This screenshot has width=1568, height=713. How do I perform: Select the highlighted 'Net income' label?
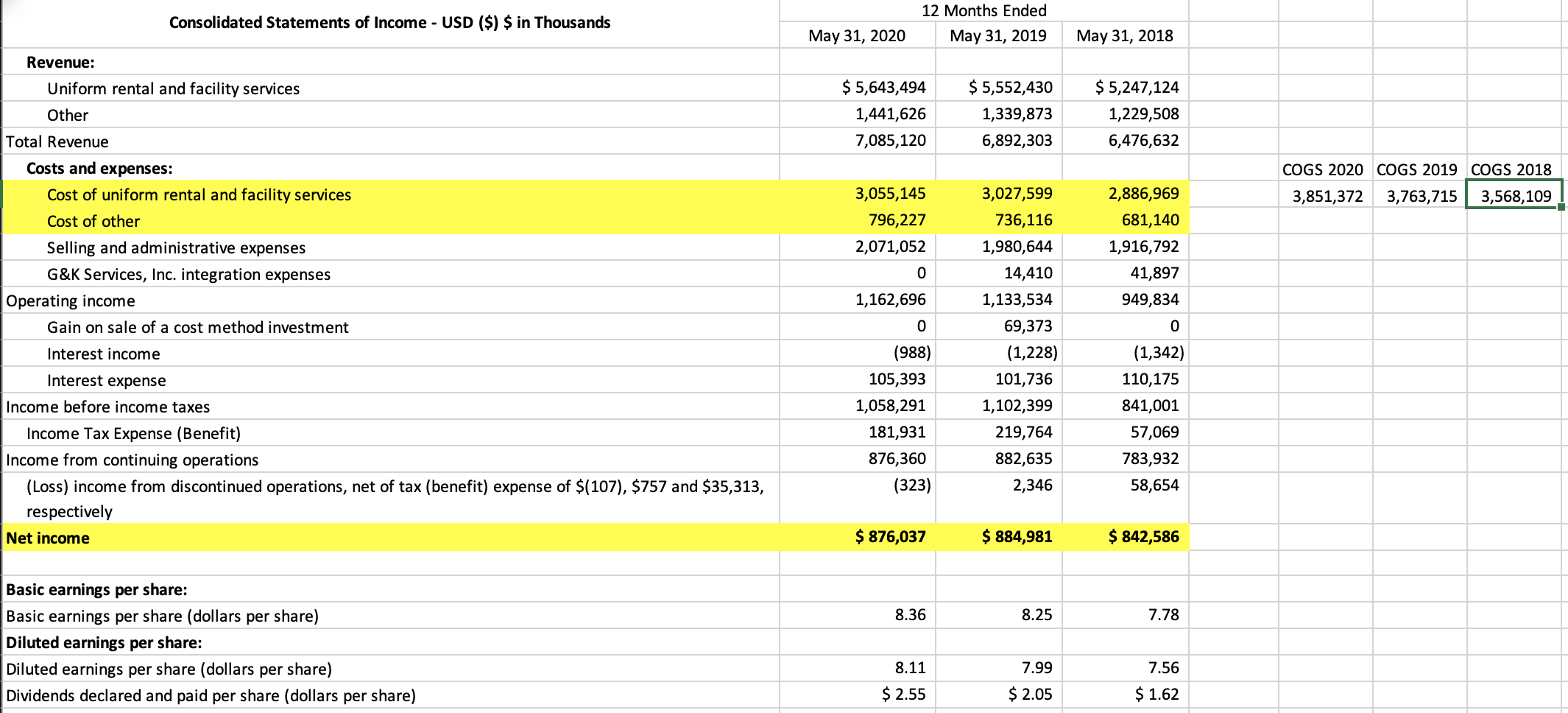[x=48, y=538]
